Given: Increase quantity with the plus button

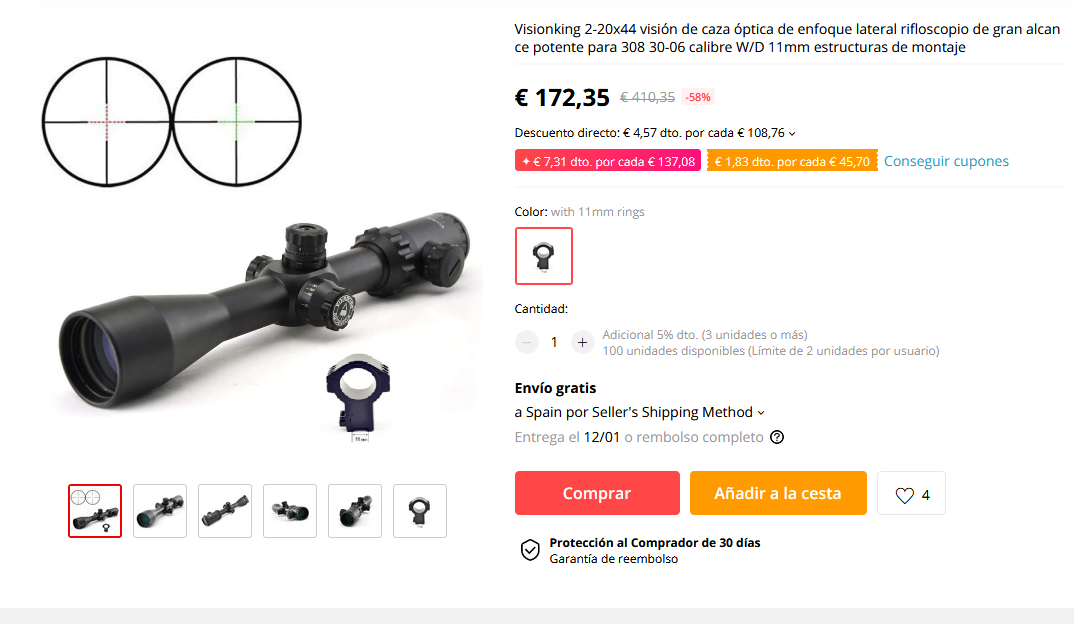Looking at the screenshot, I should [582, 342].
